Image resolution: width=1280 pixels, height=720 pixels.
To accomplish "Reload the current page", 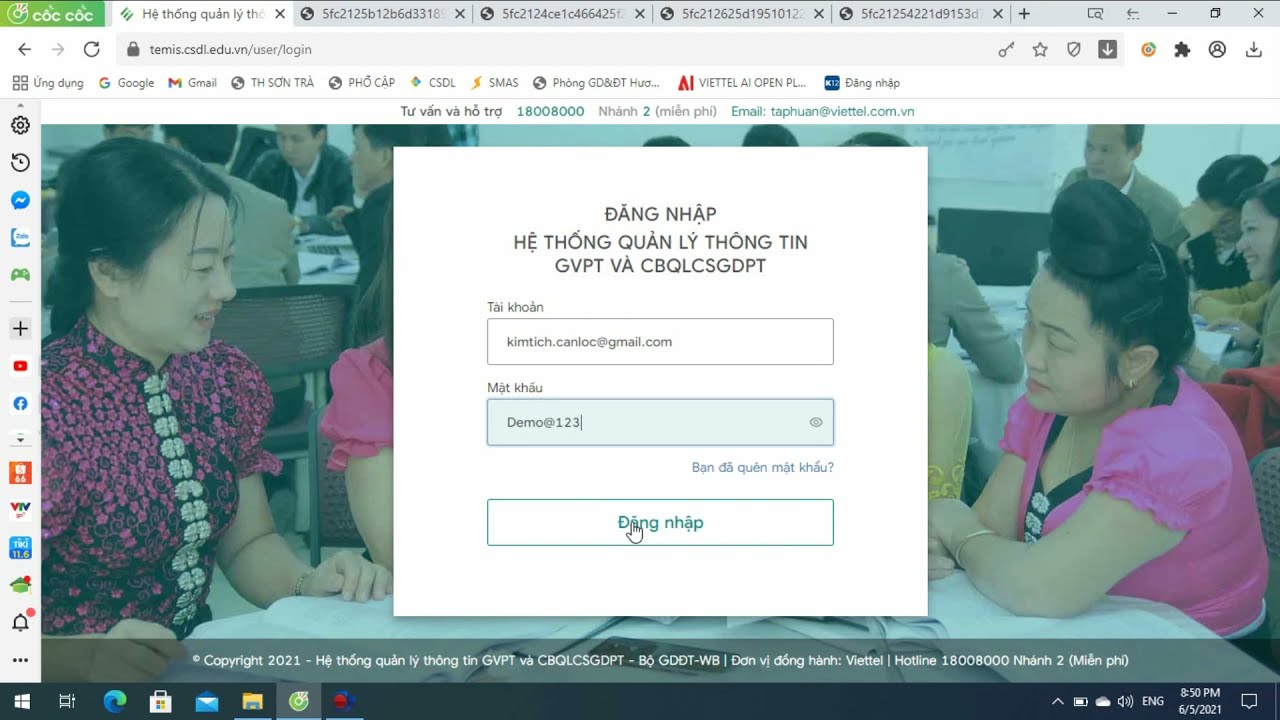I will (x=91, y=49).
